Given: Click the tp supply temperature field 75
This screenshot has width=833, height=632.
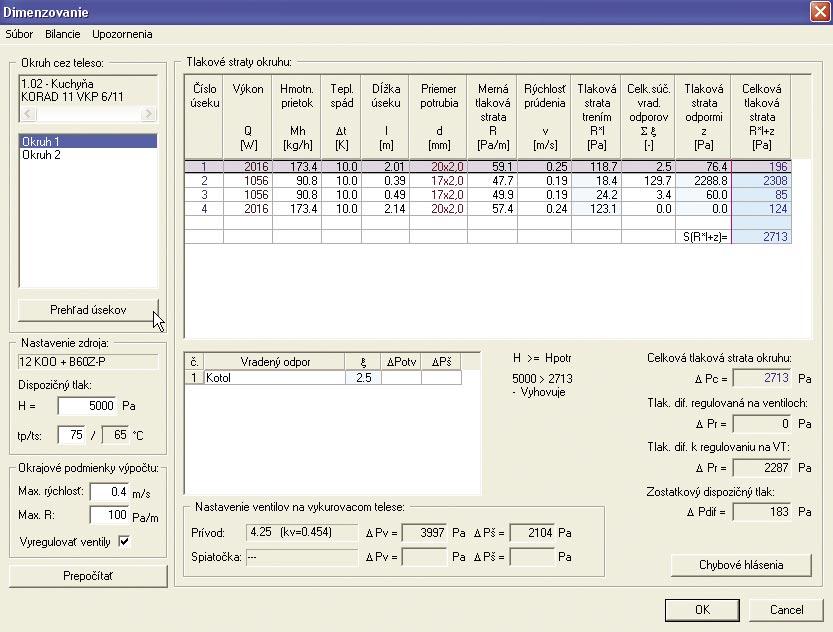Looking at the screenshot, I should click(71, 435).
